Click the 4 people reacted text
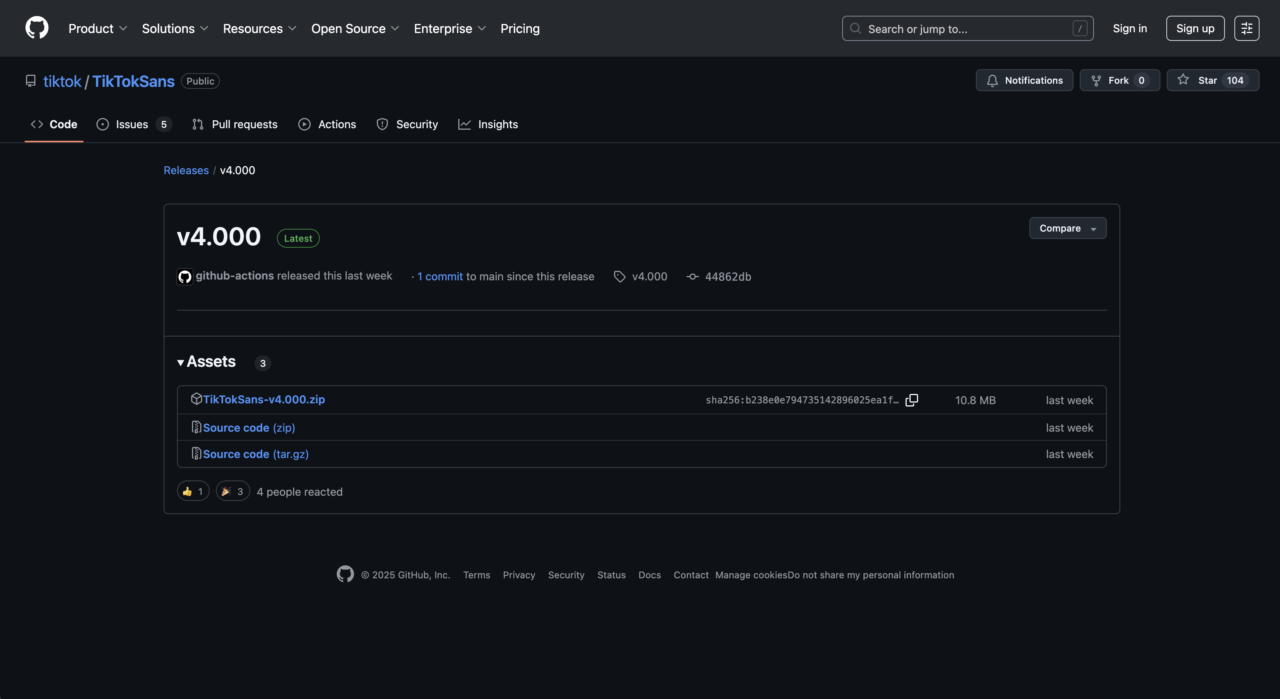 pyautogui.click(x=300, y=492)
